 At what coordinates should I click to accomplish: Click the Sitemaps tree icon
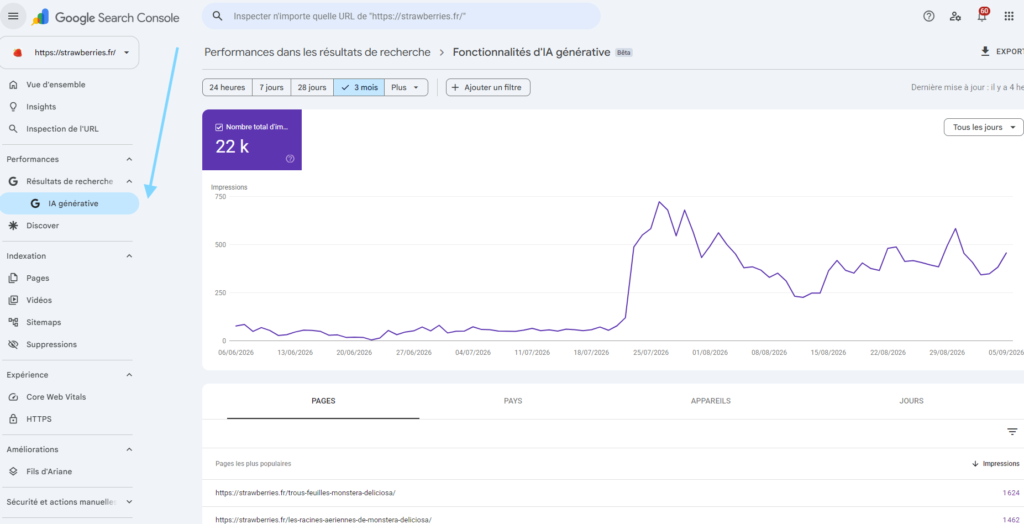pyautogui.click(x=13, y=322)
